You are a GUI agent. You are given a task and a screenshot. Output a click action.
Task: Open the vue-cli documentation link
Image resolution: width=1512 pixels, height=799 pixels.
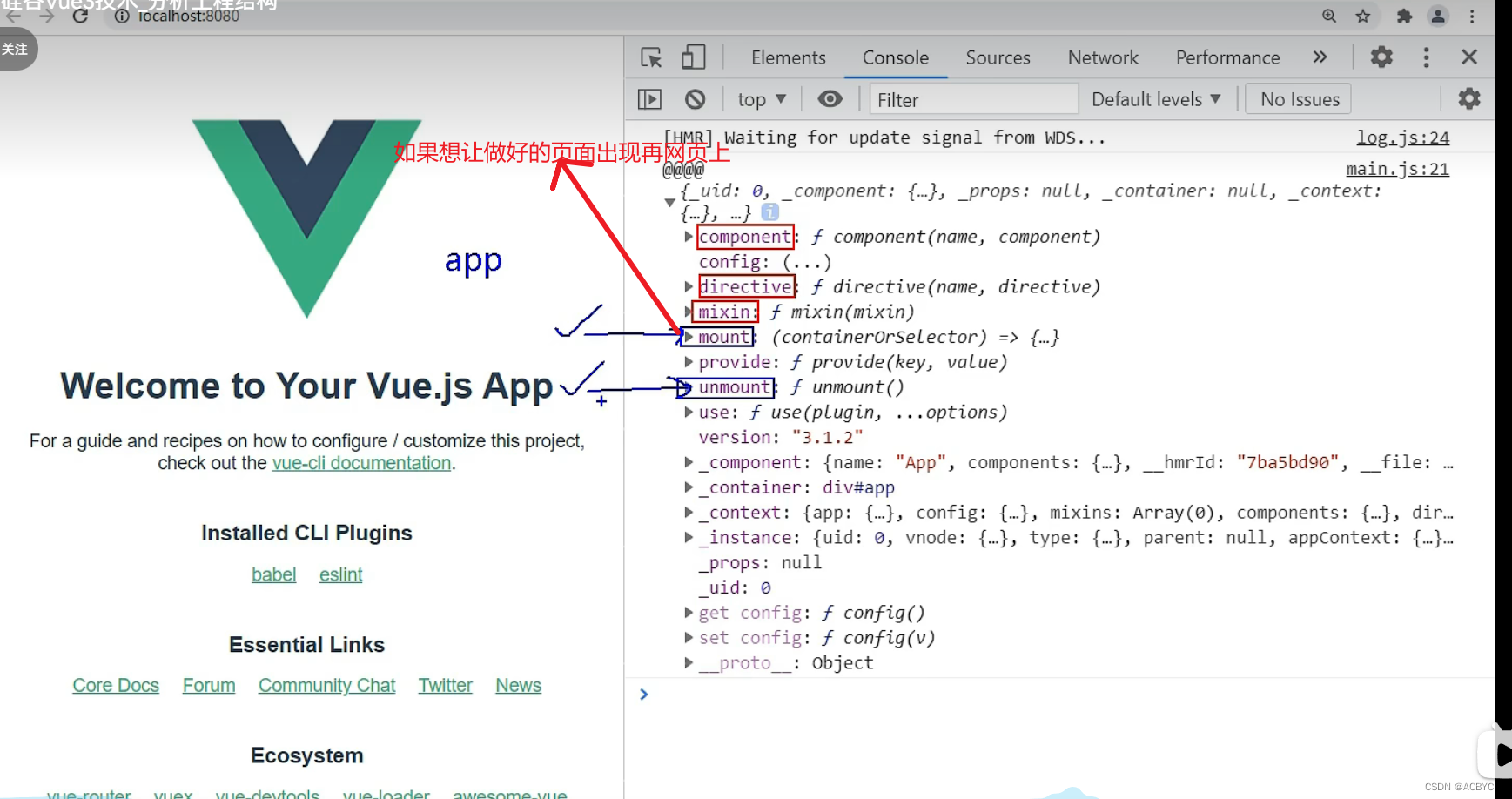pos(361,463)
